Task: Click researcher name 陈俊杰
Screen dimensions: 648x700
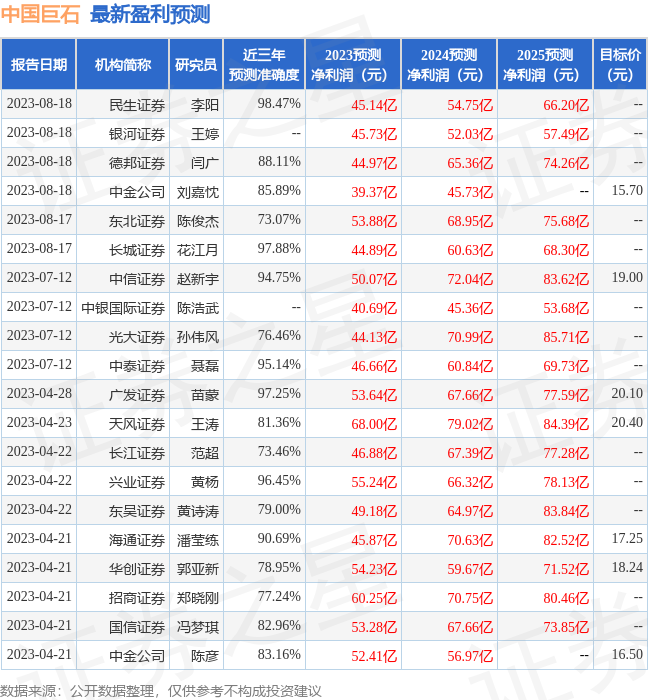Action: (x=198, y=221)
